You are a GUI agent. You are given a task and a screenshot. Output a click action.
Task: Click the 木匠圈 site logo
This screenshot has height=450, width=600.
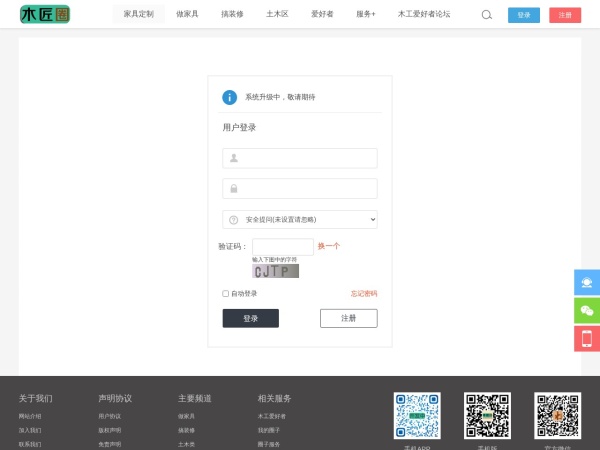pos(45,15)
